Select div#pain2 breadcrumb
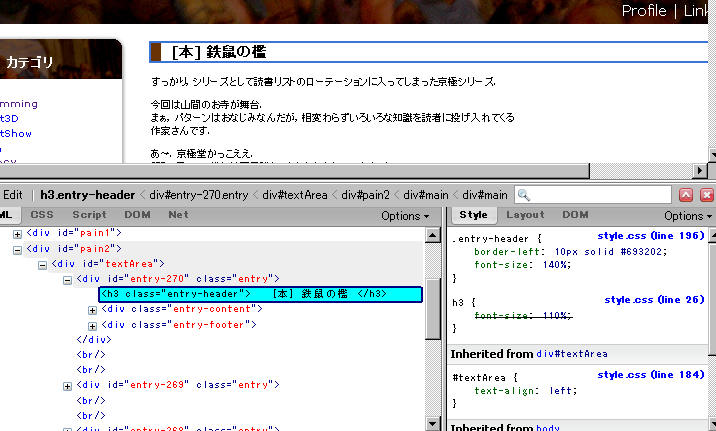The width and height of the screenshot is (716, 431). (365, 195)
